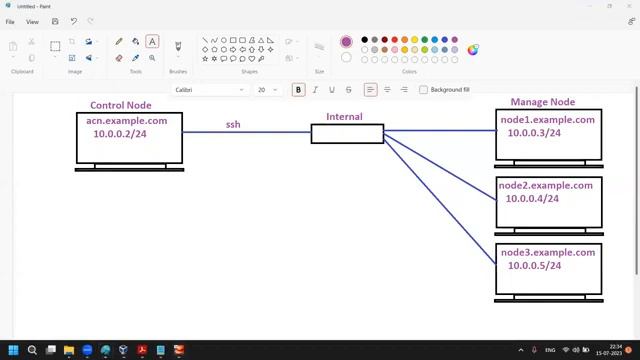The width and height of the screenshot is (640, 360).
Task: Choose the Heart shape
Action: pyautogui.click(x=252, y=59)
